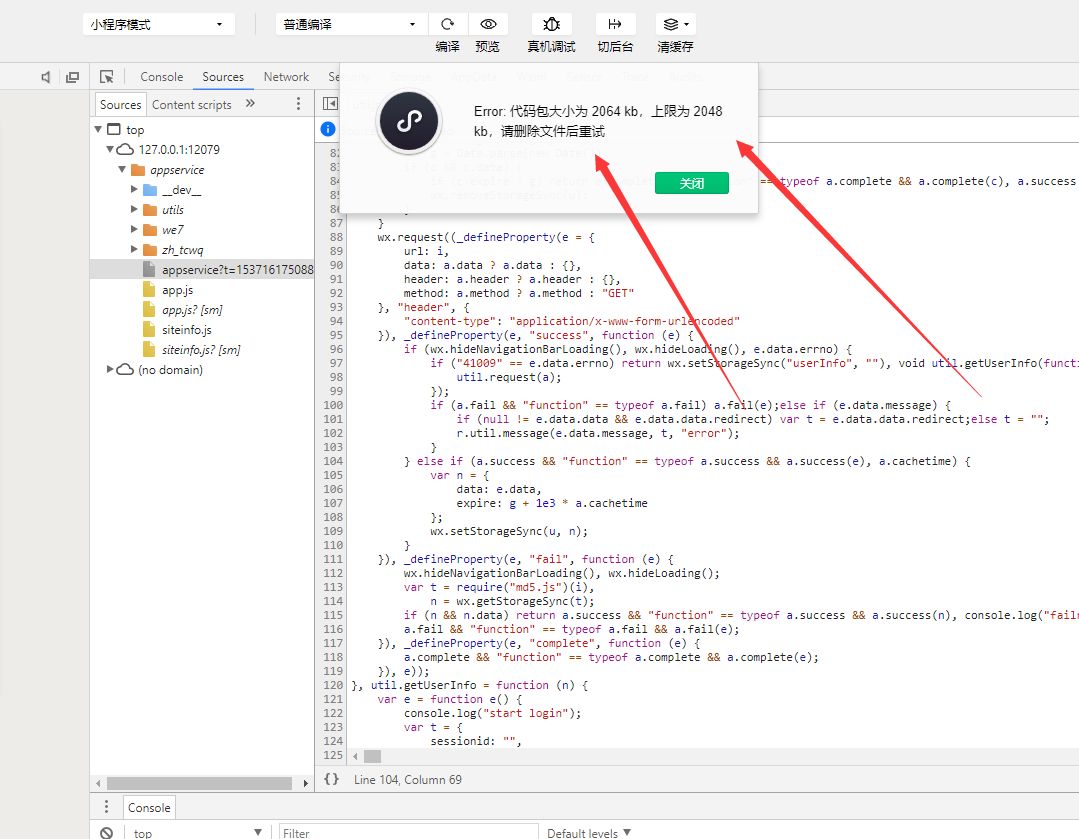Screen dimensions: 1079x839
Task: Open the Sources pane three-dot menu
Action: [x=298, y=104]
